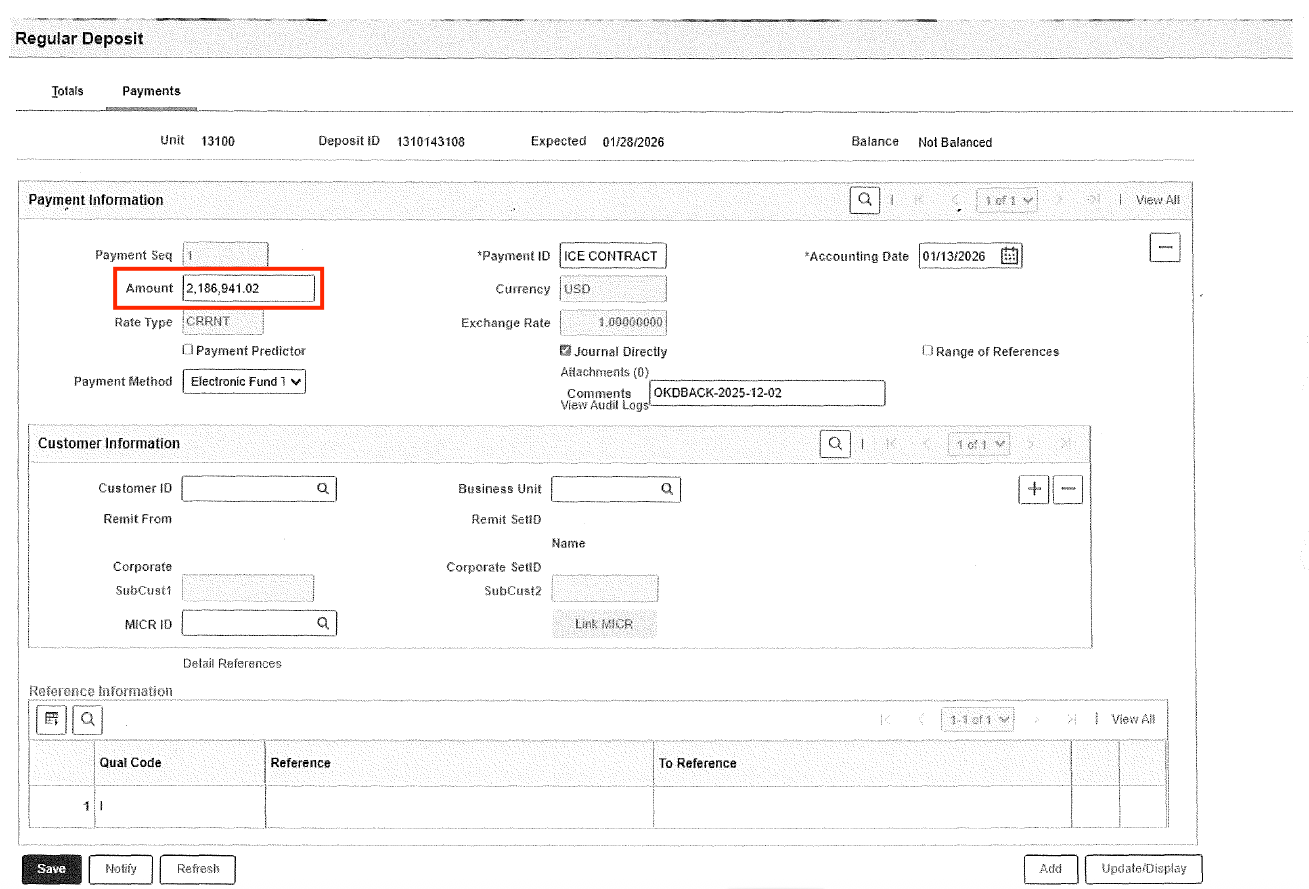Click the Customer Information search icon
The width and height of the screenshot is (1309, 889).
834,443
